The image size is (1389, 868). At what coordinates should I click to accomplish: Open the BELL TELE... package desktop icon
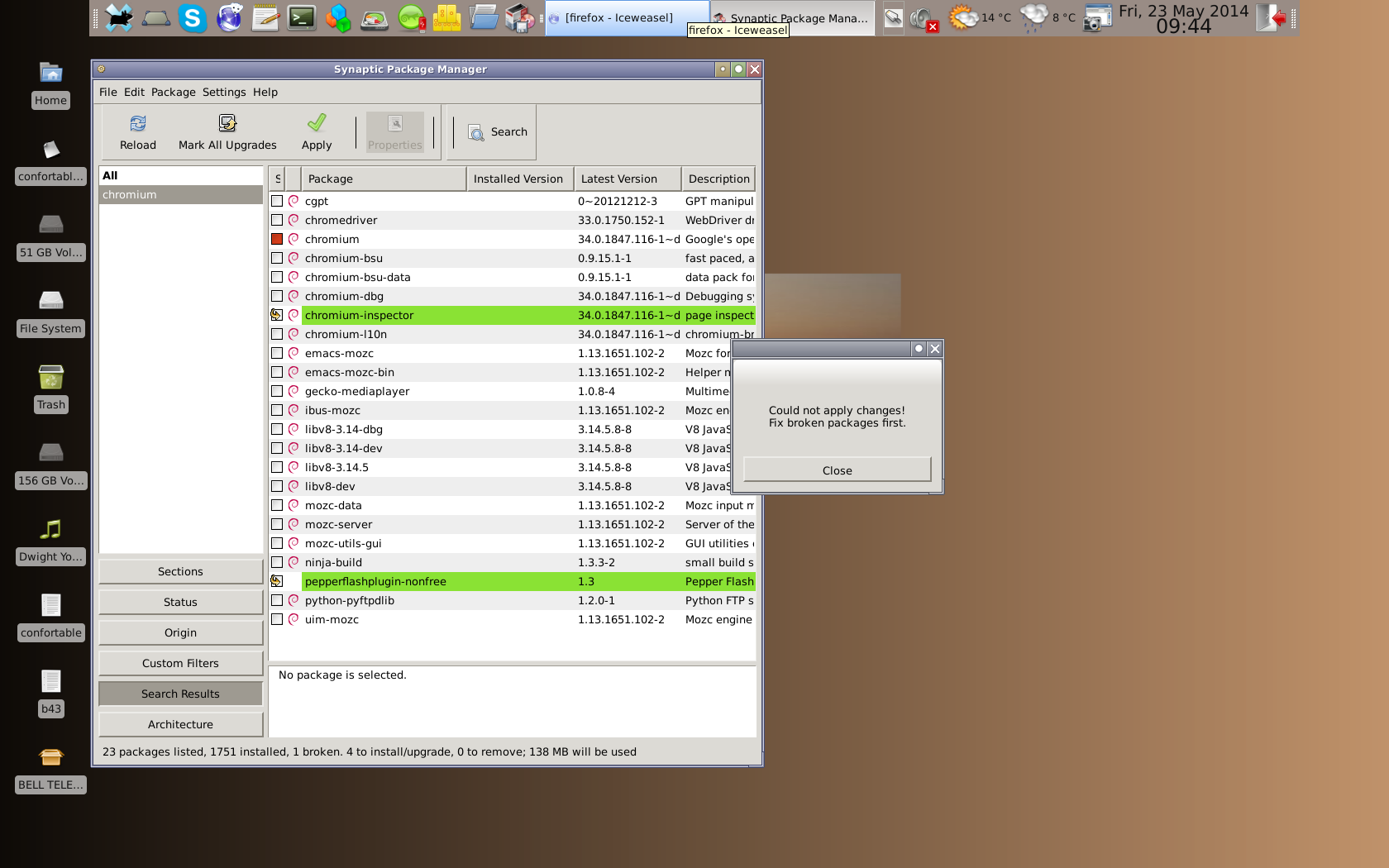tap(51, 757)
